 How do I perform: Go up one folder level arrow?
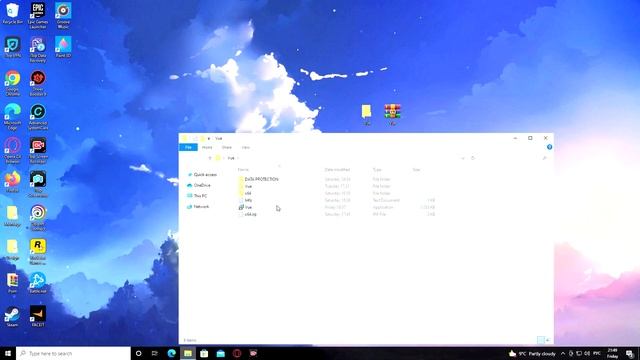(x=210, y=158)
